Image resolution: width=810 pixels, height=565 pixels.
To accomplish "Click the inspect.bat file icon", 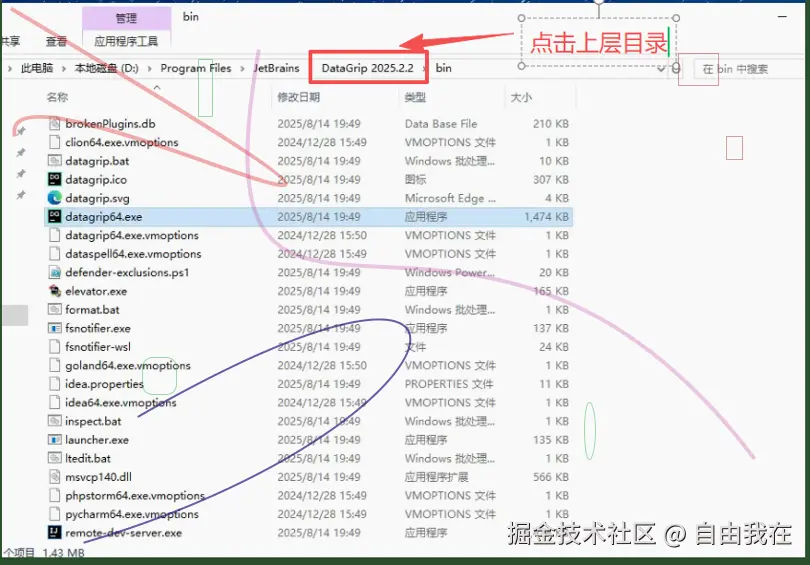I will (54, 421).
